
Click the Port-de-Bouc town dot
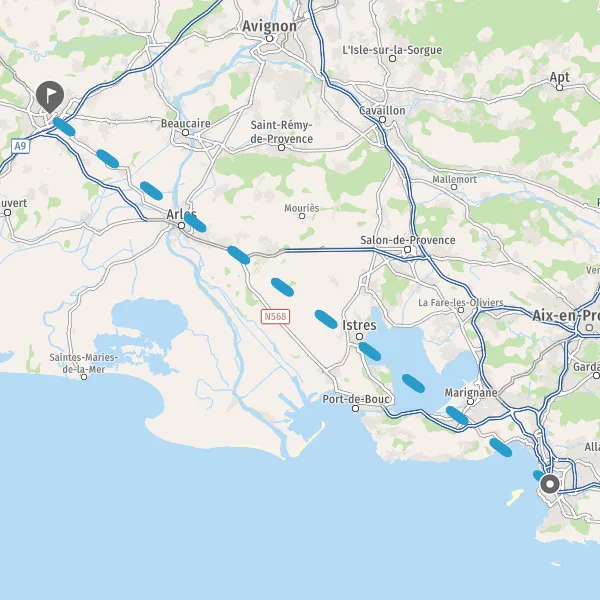[x=355, y=408]
